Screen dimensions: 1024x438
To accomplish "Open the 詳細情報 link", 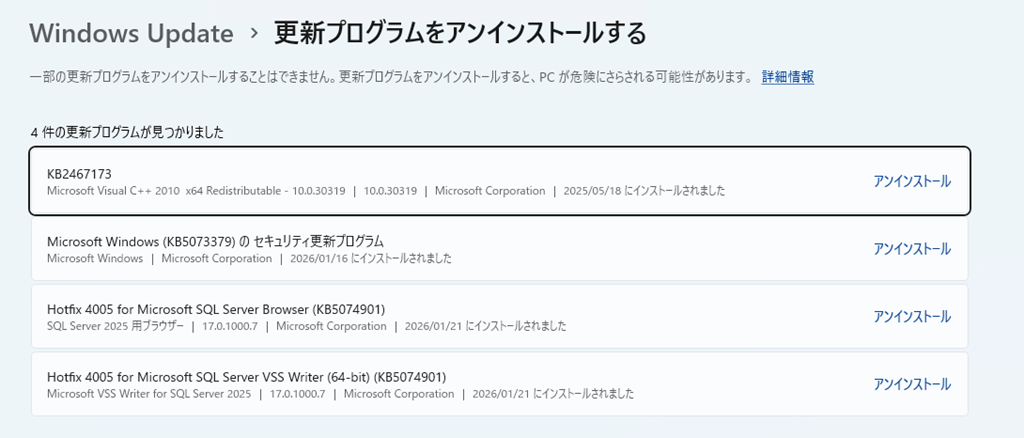I will 787,77.
